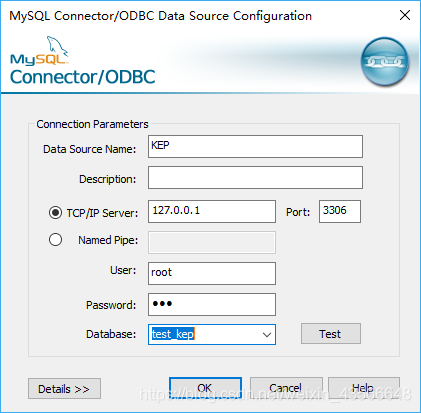Open the Database dropdown arrow
Image resolution: width=421 pixels, height=413 pixels.
pyautogui.click(x=267, y=334)
